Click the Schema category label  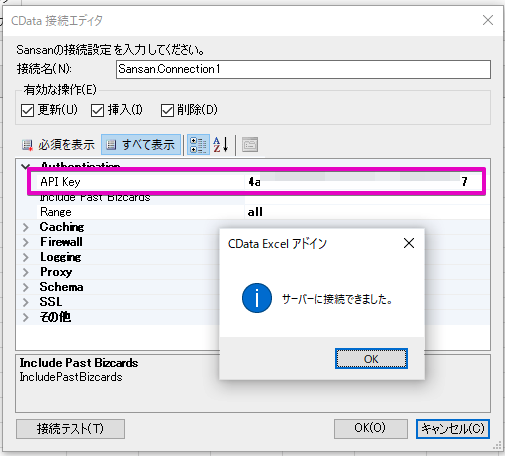click(62, 287)
